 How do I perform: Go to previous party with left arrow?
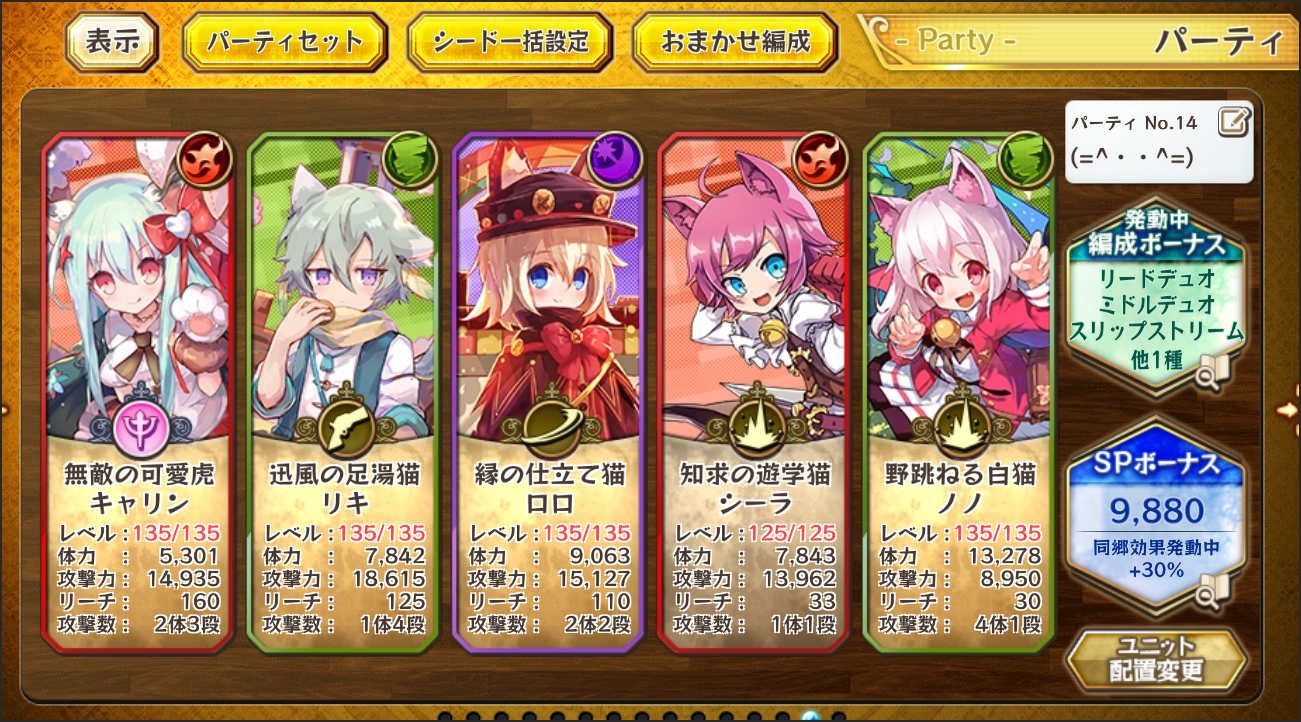[x=5, y=408]
